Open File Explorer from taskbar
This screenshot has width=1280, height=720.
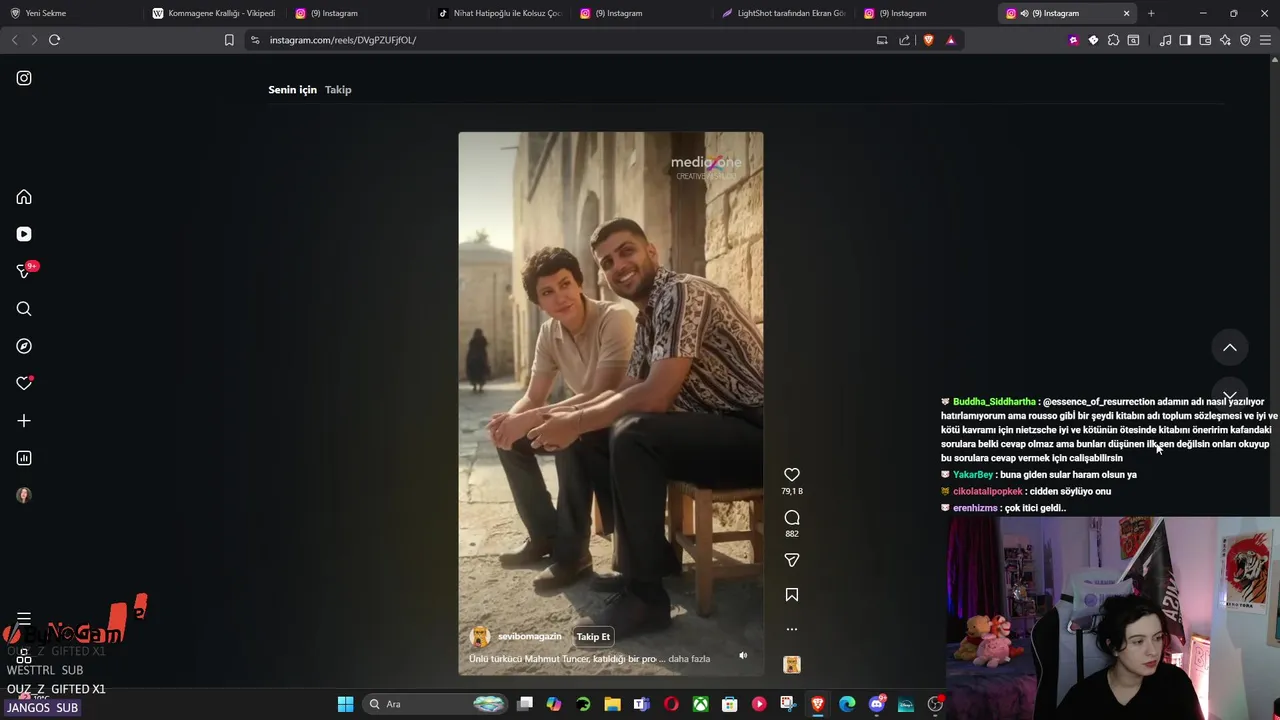[x=612, y=704]
